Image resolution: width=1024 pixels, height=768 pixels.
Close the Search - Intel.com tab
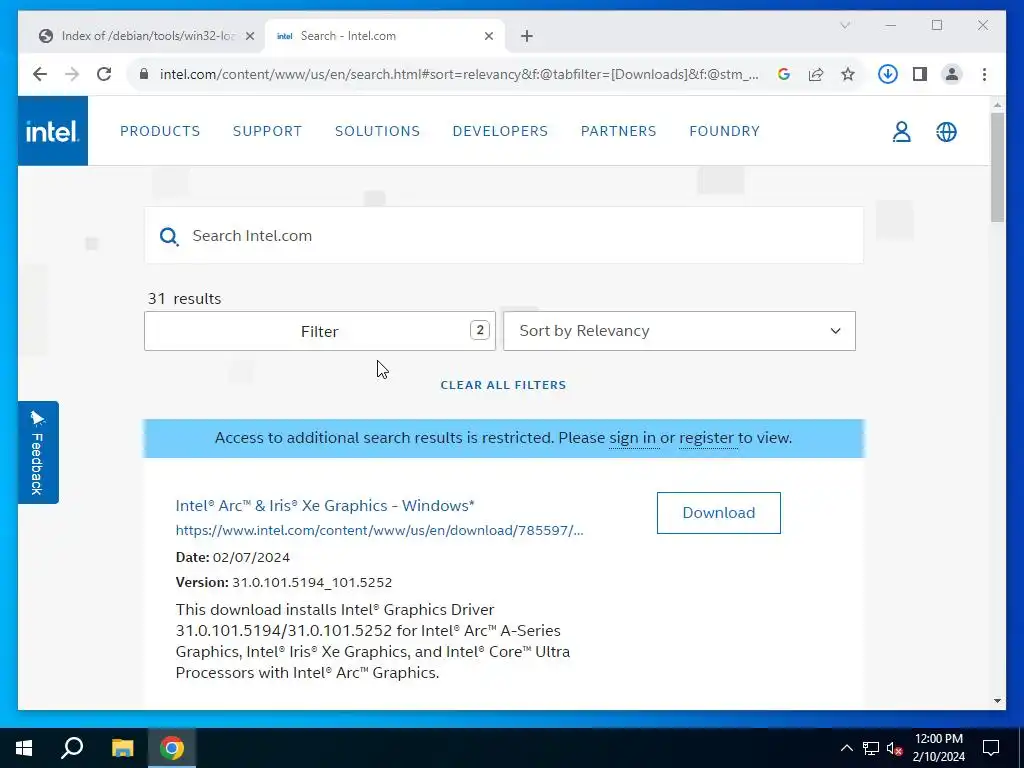pyautogui.click(x=488, y=37)
